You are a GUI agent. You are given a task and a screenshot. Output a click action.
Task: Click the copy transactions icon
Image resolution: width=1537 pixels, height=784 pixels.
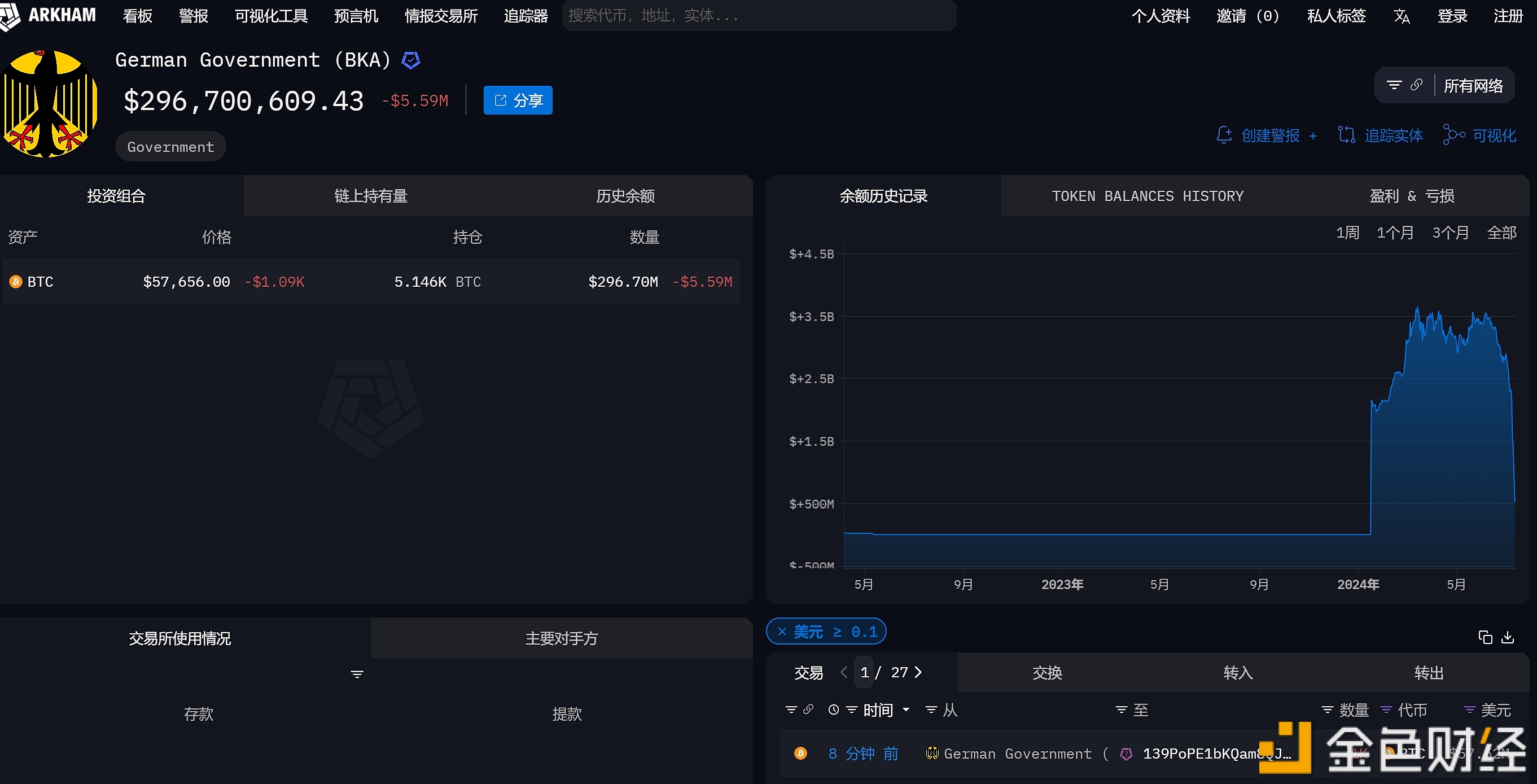pos(1485,637)
